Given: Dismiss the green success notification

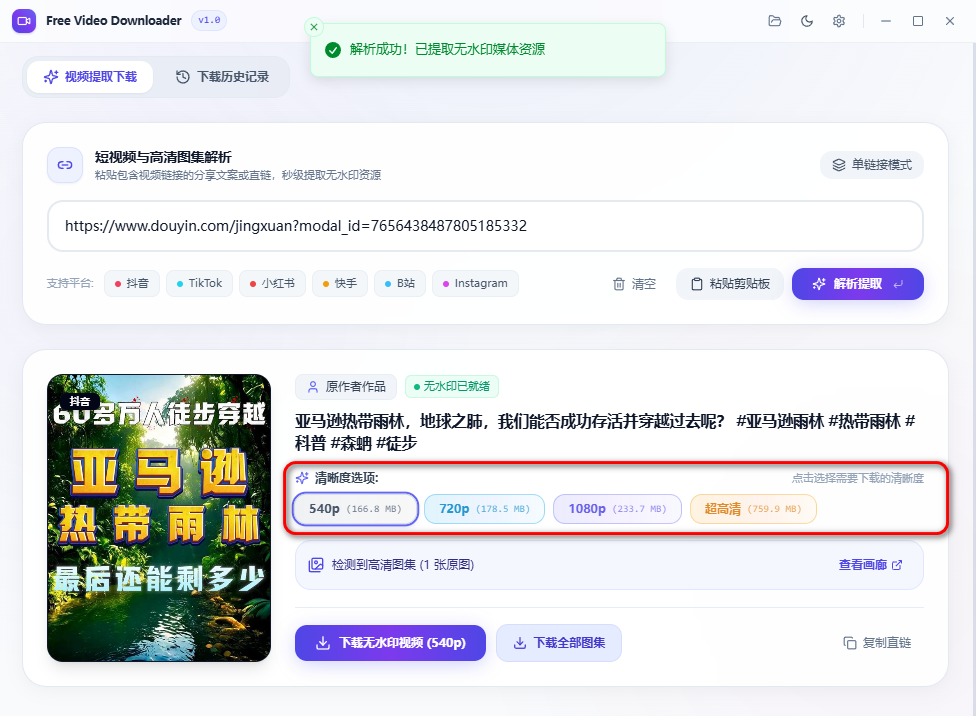Looking at the screenshot, I should [x=314, y=27].
